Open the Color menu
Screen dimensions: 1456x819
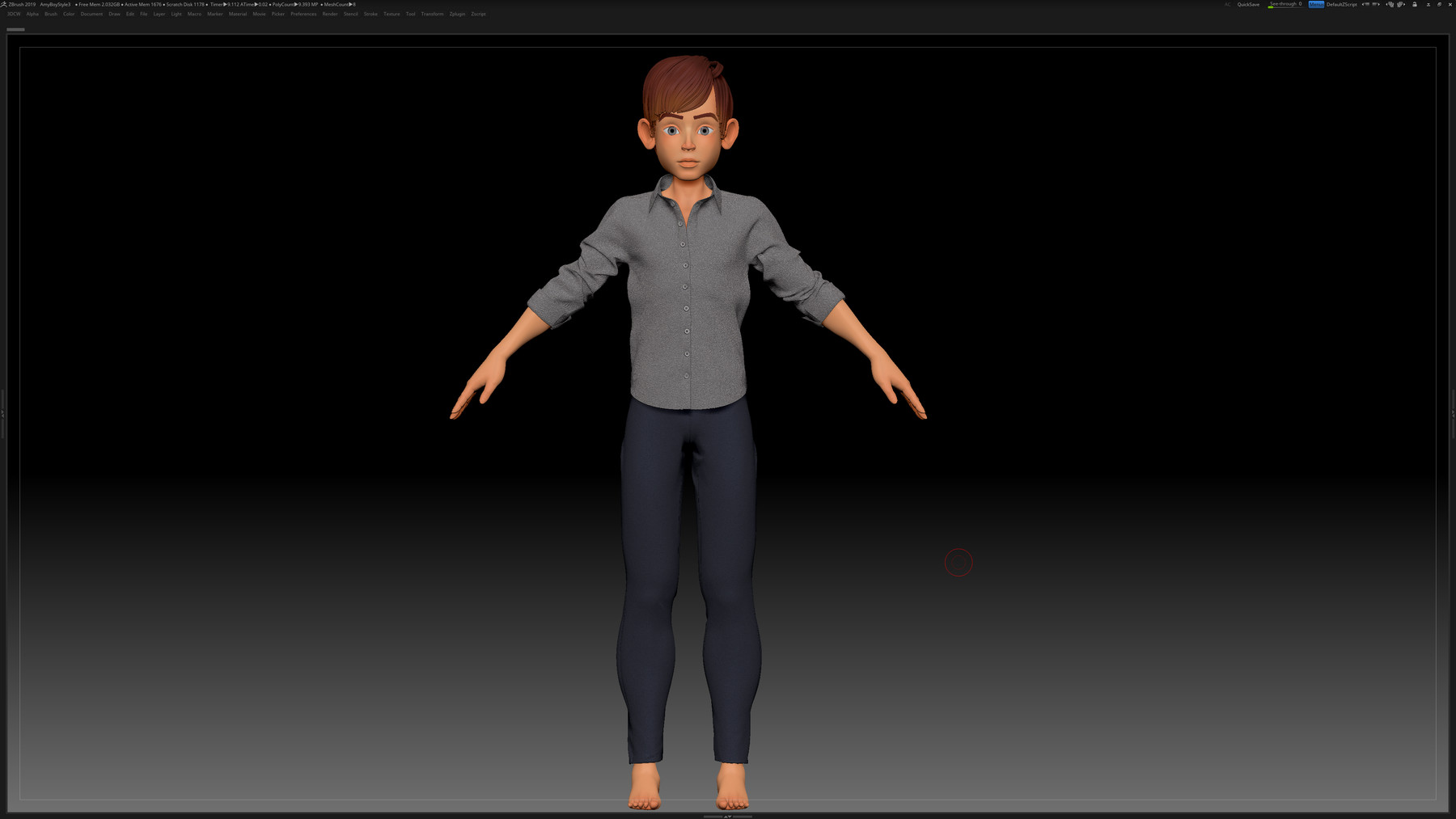coord(69,14)
